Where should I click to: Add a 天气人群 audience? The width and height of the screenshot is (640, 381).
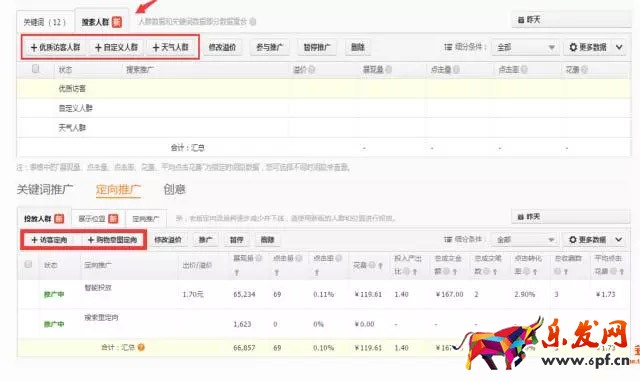(171, 47)
